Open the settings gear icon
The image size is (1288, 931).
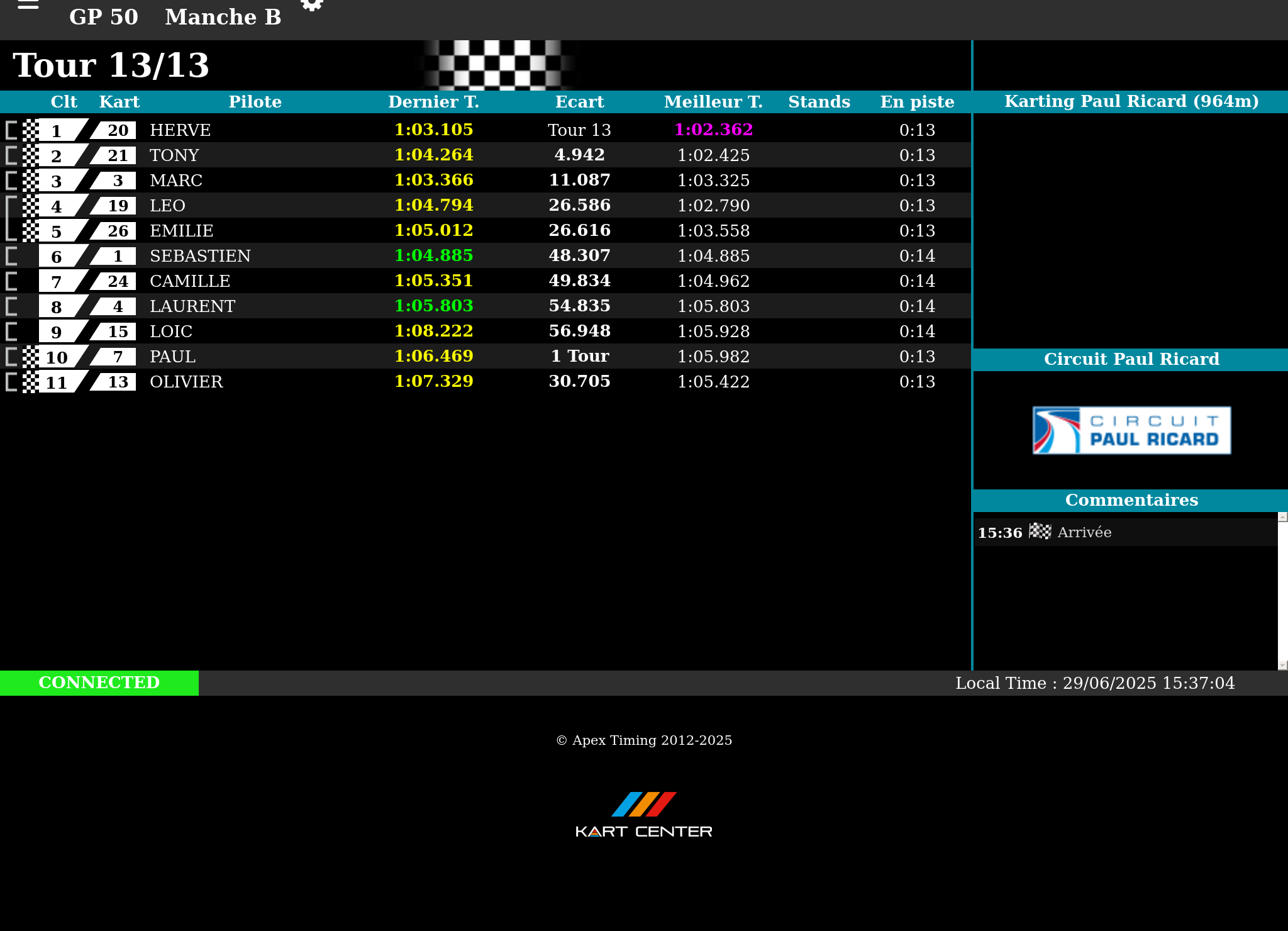coord(312,5)
